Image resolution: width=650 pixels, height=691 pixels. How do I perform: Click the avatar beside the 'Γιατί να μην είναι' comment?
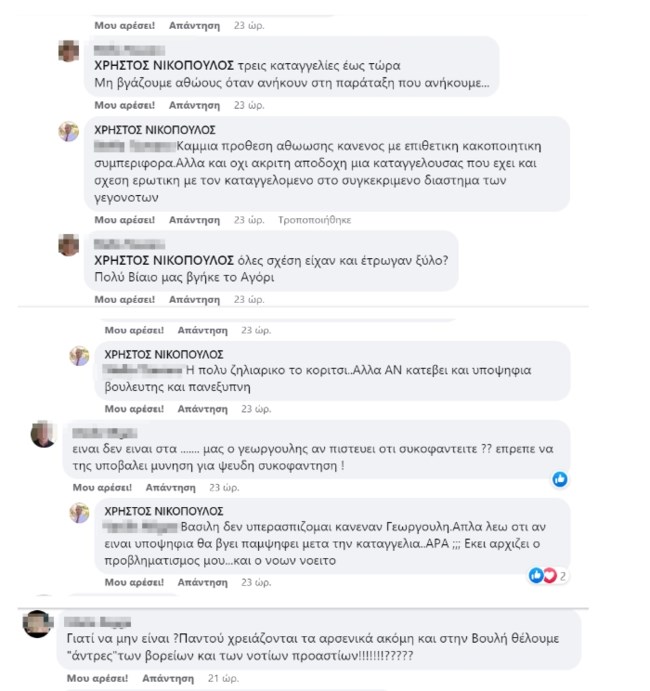pyautogui.click(x=38, y=624)
